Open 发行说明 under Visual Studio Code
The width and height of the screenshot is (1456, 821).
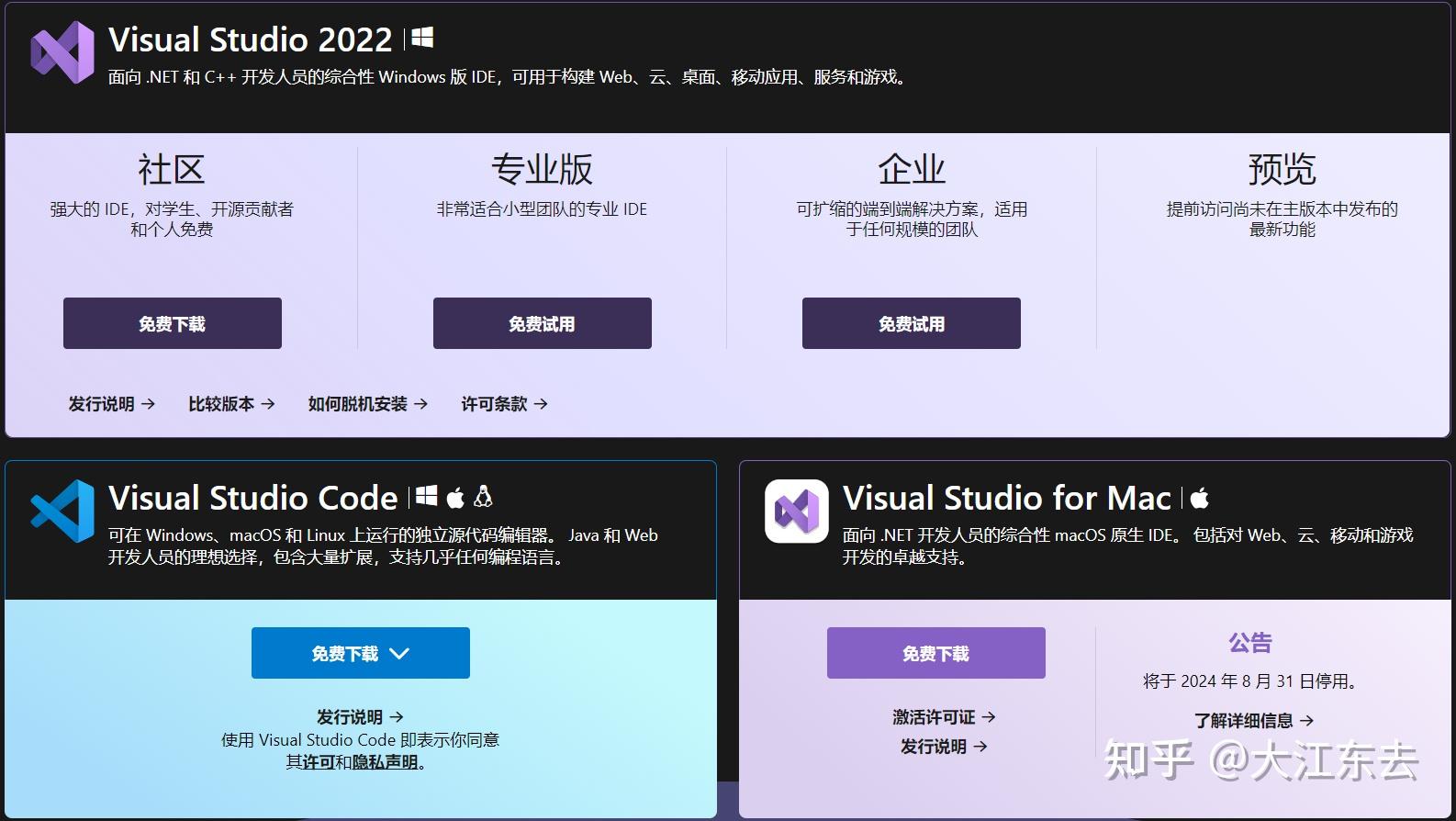pos(360,717)
